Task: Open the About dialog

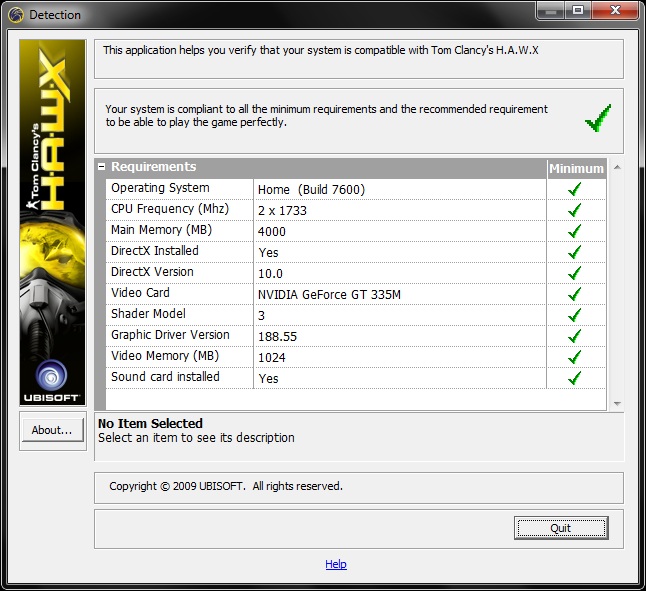Action: click(x=53, y=430)
